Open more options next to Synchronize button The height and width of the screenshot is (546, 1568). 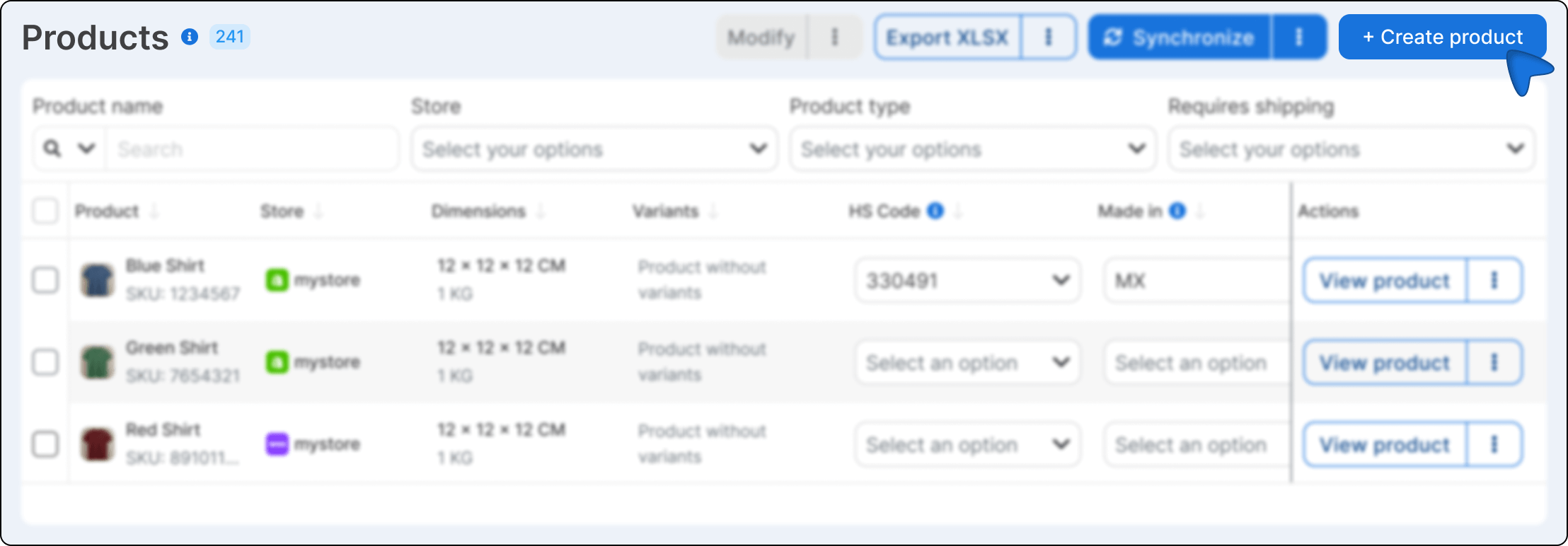(x=1298, y=37)
